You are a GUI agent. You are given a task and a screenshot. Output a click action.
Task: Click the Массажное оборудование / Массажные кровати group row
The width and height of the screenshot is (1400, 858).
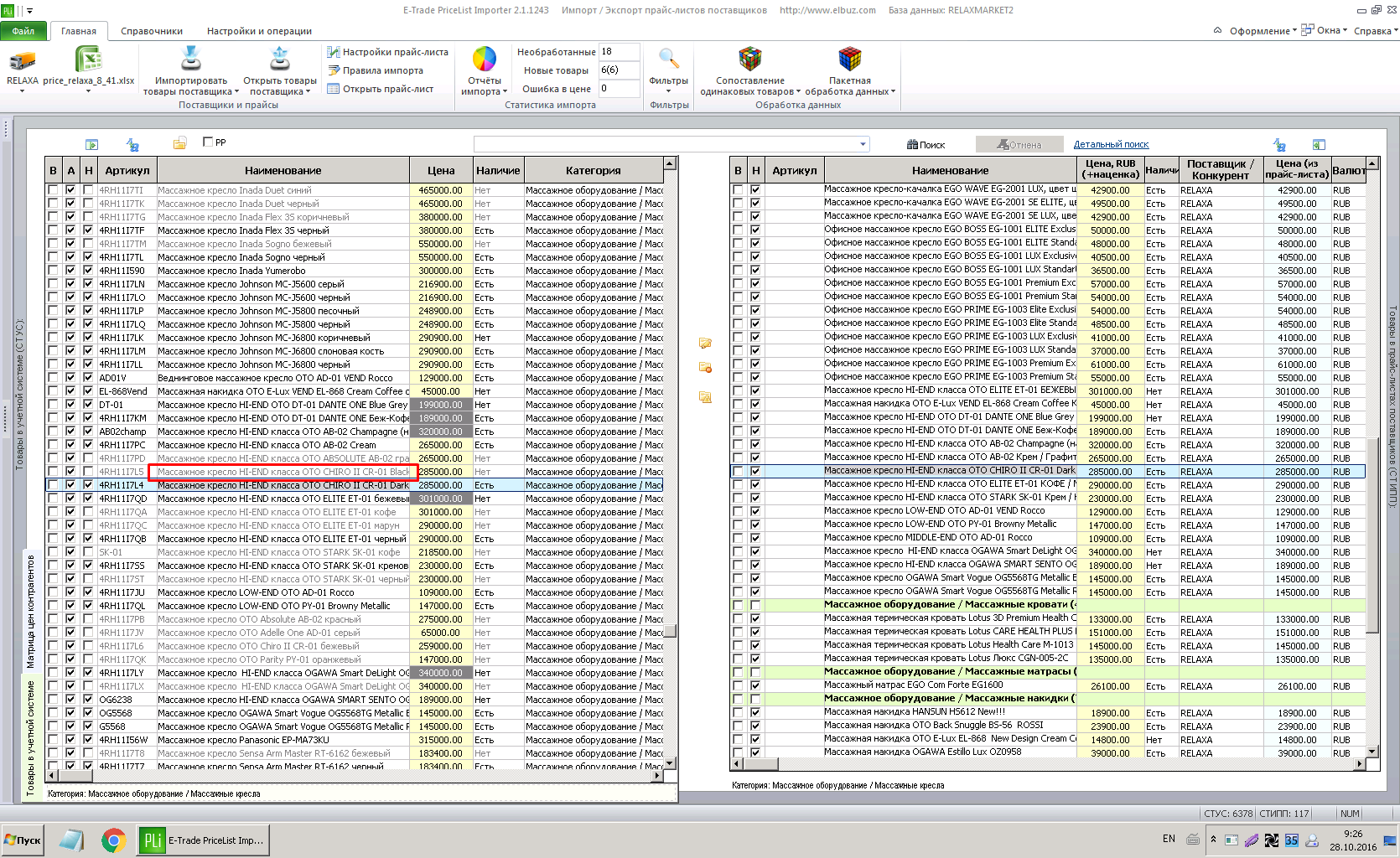tap(1048, 605)
